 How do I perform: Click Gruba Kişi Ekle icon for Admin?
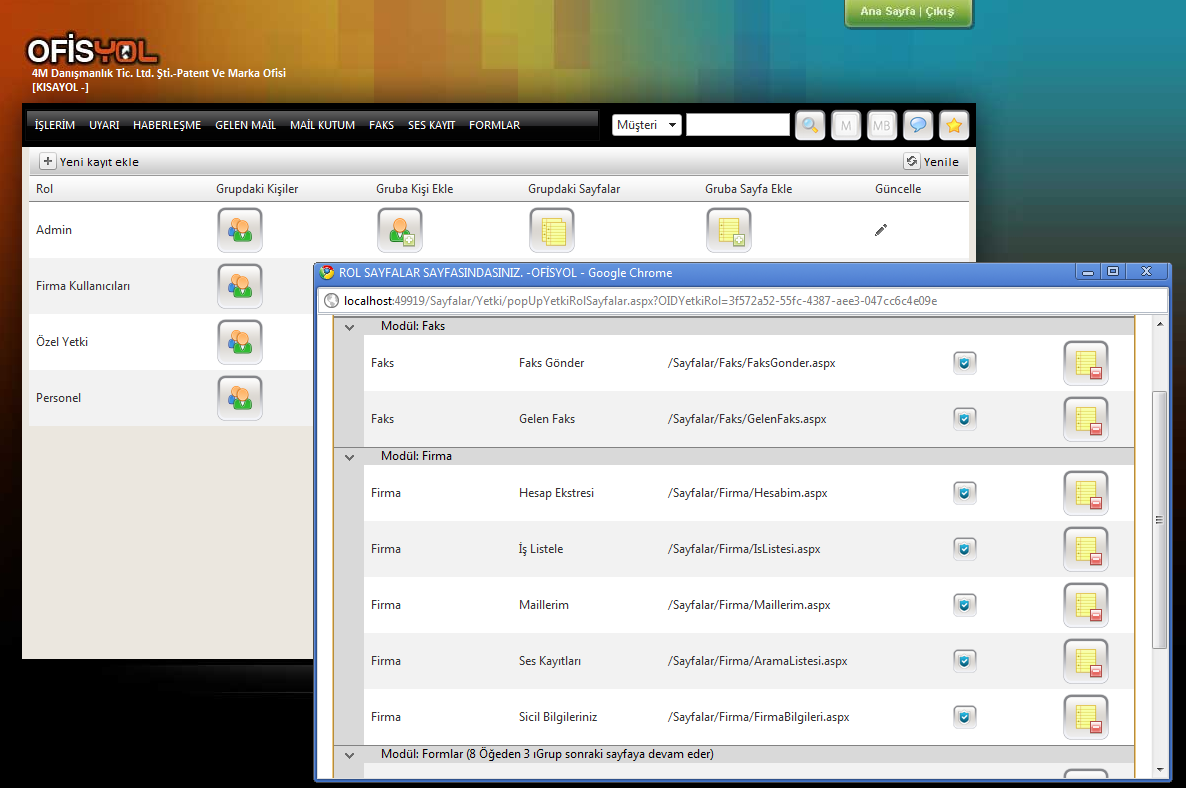[x=399, y=230]
